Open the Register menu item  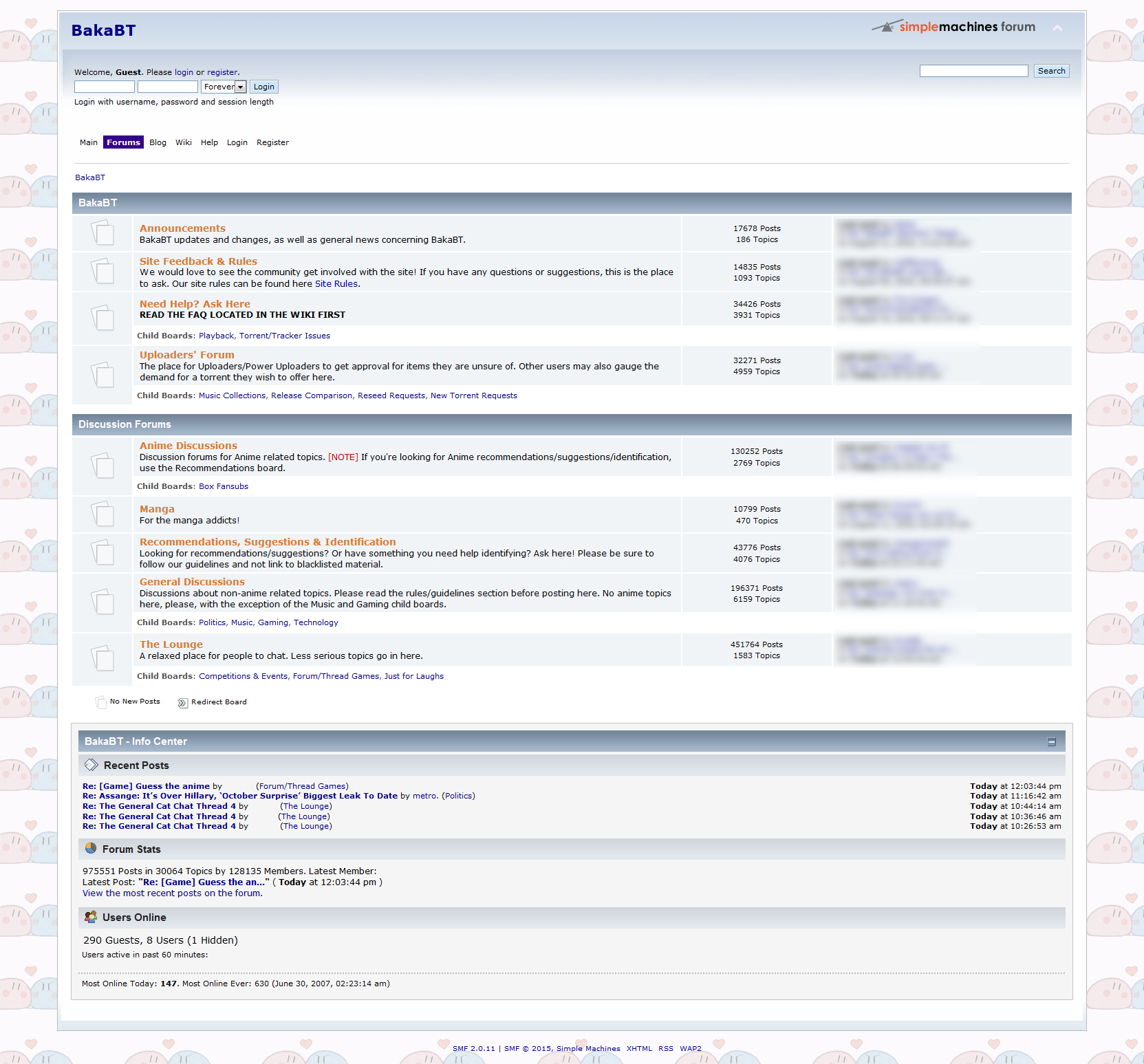pos(272,142)
